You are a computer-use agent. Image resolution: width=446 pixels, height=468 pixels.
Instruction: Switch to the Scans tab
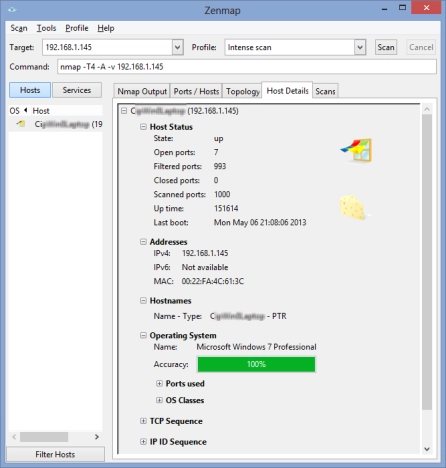pyautogui.click(x=325, y=91)
